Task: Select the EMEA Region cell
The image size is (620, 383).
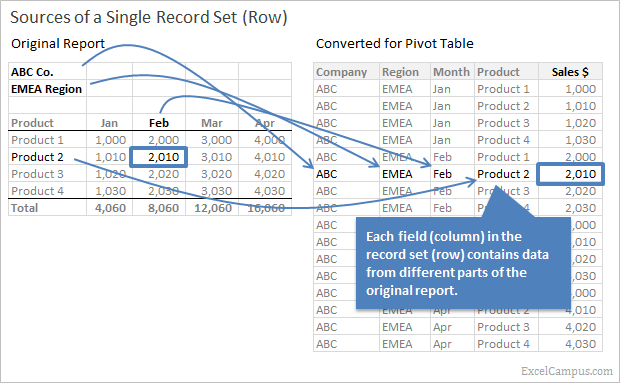Action: pyautogui.click(x=47, y=89)
